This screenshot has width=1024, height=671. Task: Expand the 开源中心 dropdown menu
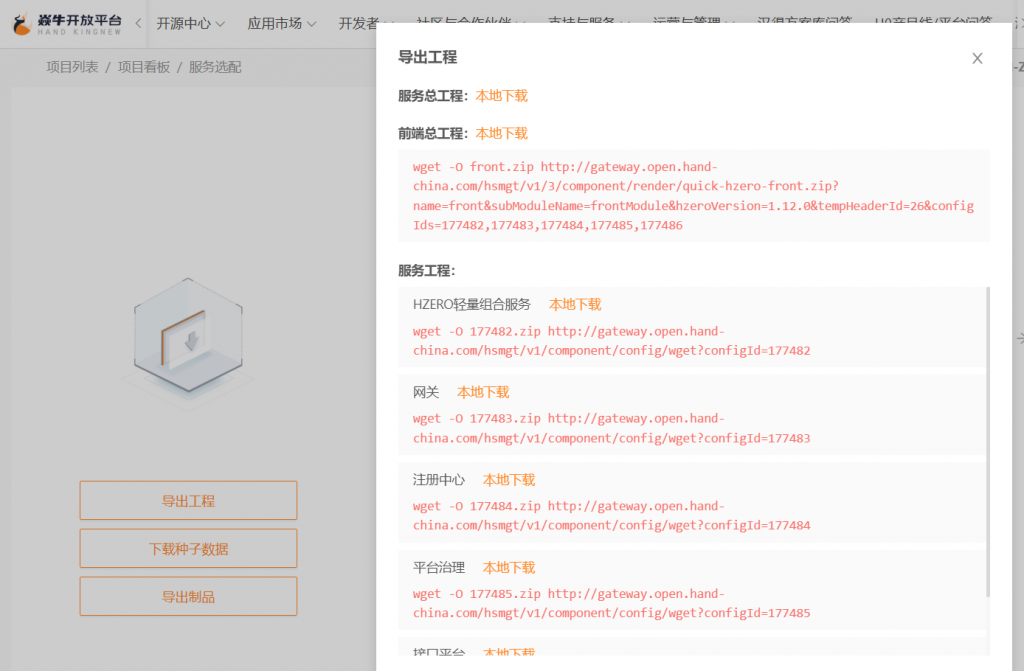click(x=190, y=23)
